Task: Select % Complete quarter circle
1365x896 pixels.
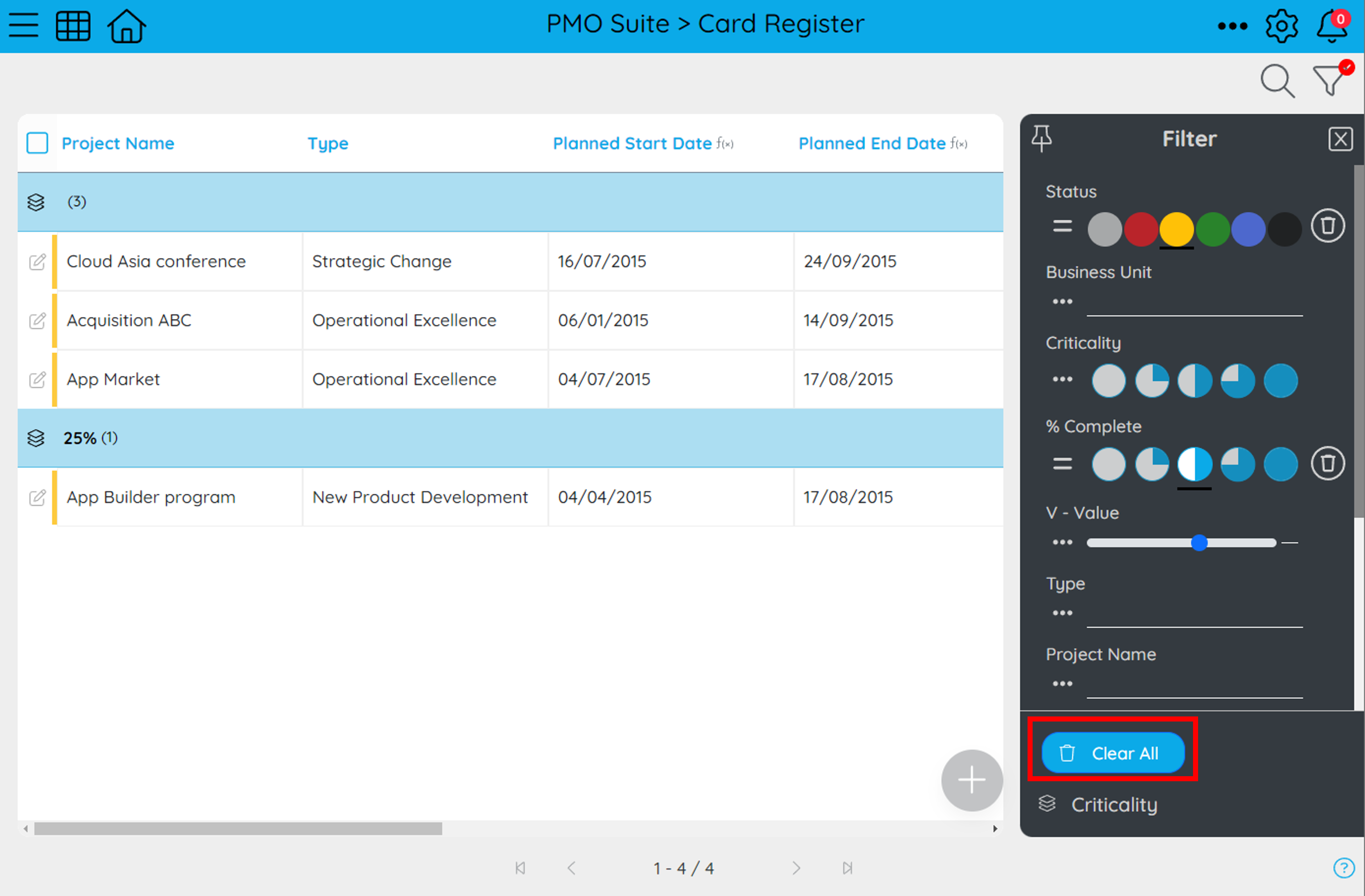Action: click(1152, 464)
